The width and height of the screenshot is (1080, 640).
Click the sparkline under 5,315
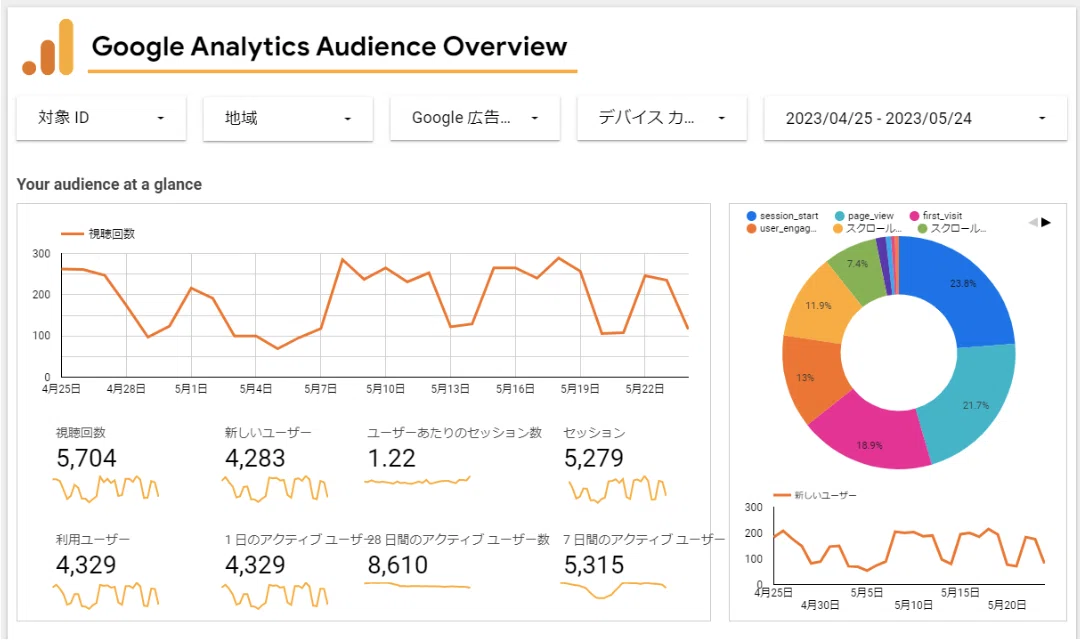(x=613, y=590)
